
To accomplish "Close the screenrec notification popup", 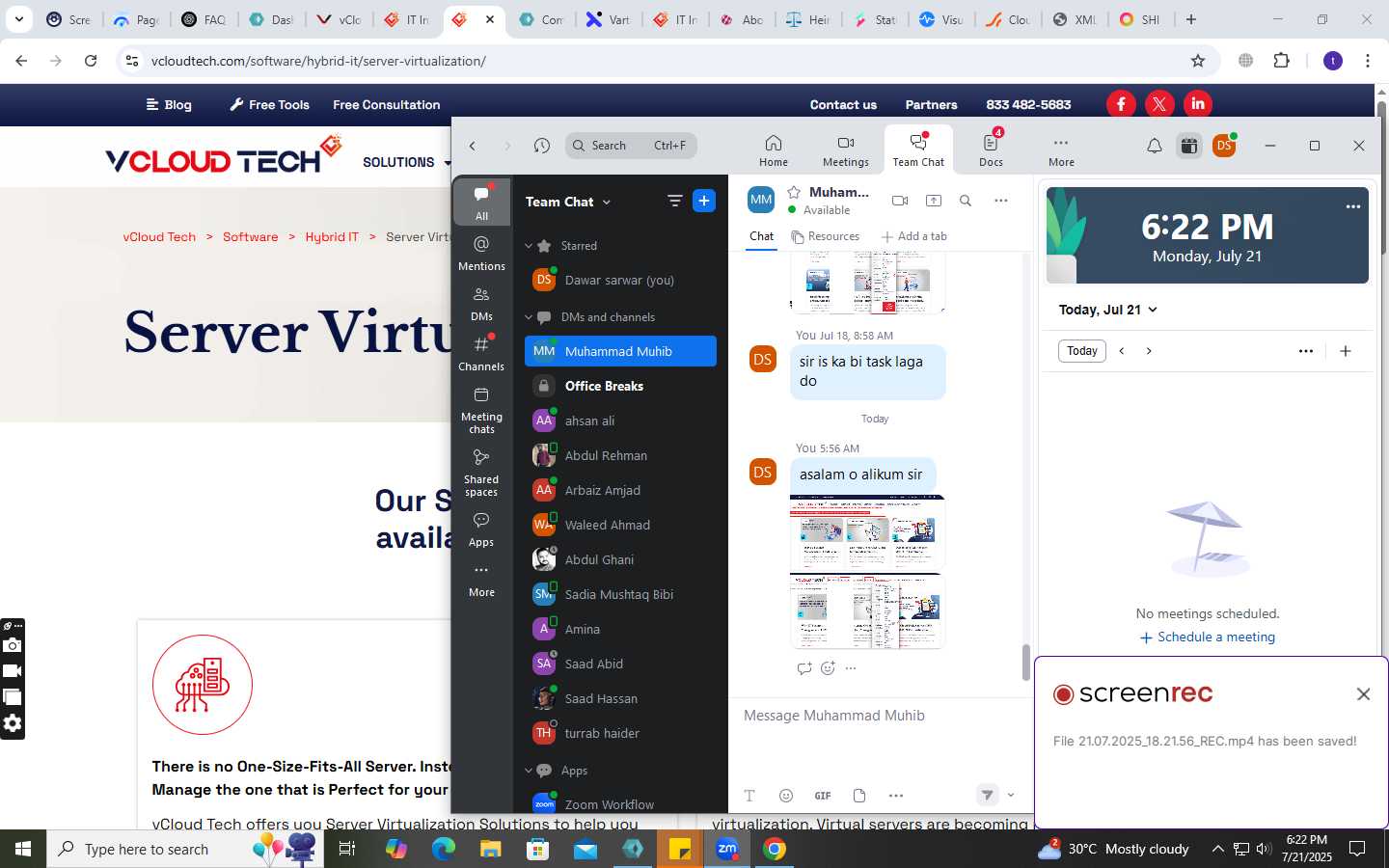I will [1363, 694].
